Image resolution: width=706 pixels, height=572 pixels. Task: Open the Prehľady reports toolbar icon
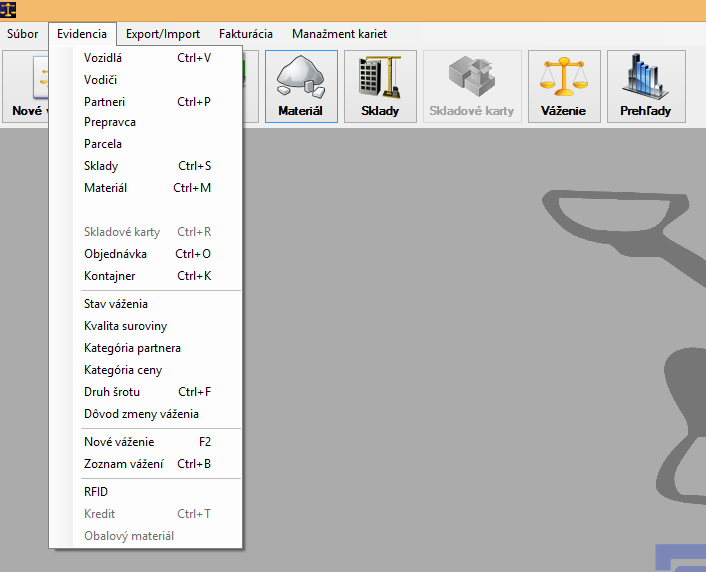(644, 86)
